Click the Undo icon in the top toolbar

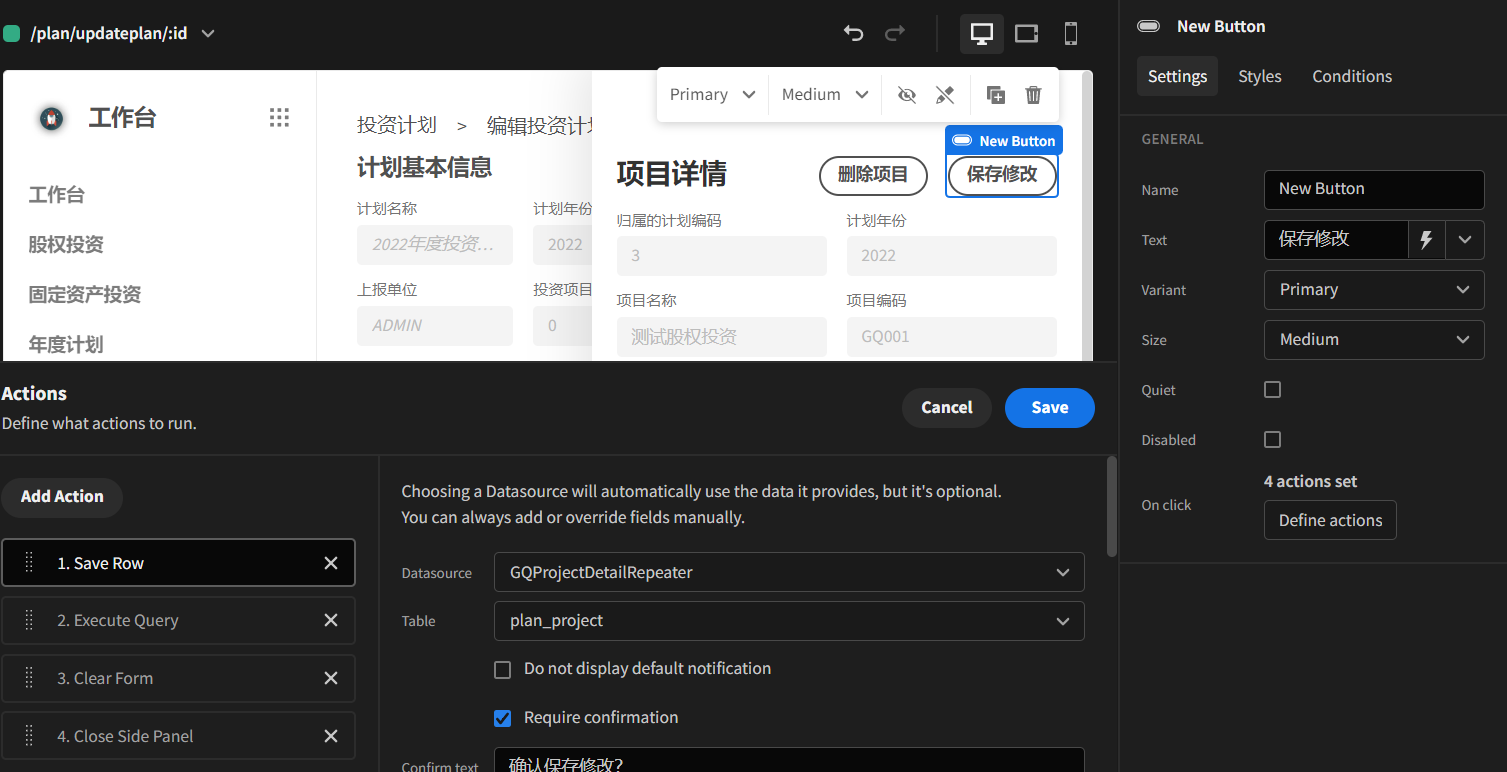[853, 33]
